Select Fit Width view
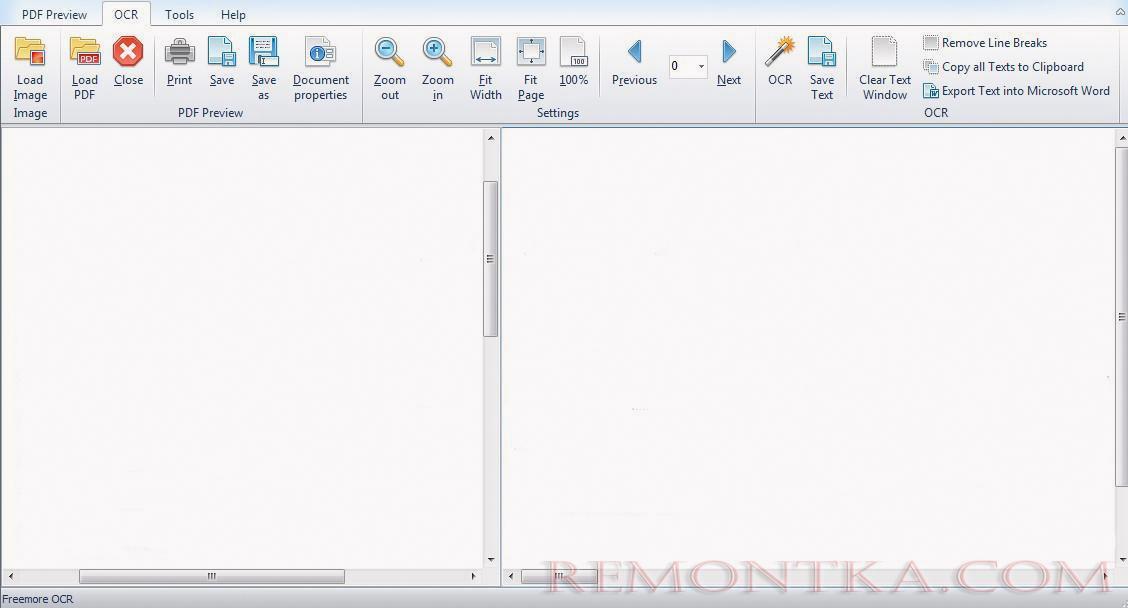This screenshot has height=608, width=1128. (486, 52)
